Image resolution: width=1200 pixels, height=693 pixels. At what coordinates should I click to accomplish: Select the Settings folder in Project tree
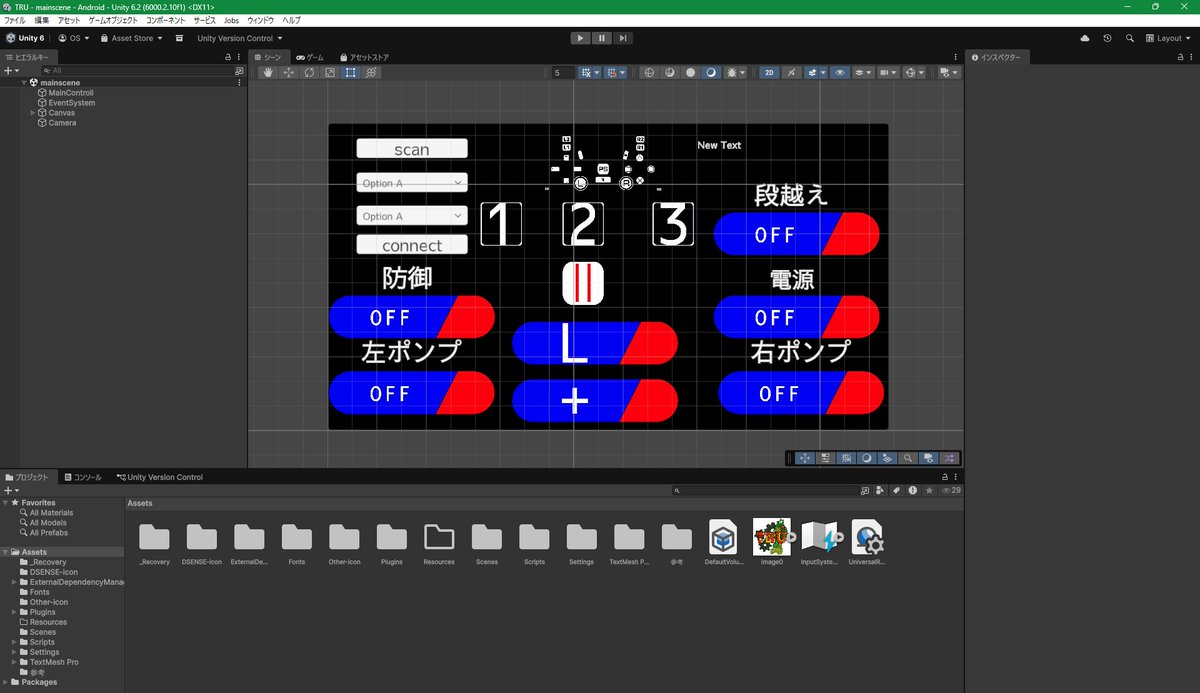[x=44, y=652]
